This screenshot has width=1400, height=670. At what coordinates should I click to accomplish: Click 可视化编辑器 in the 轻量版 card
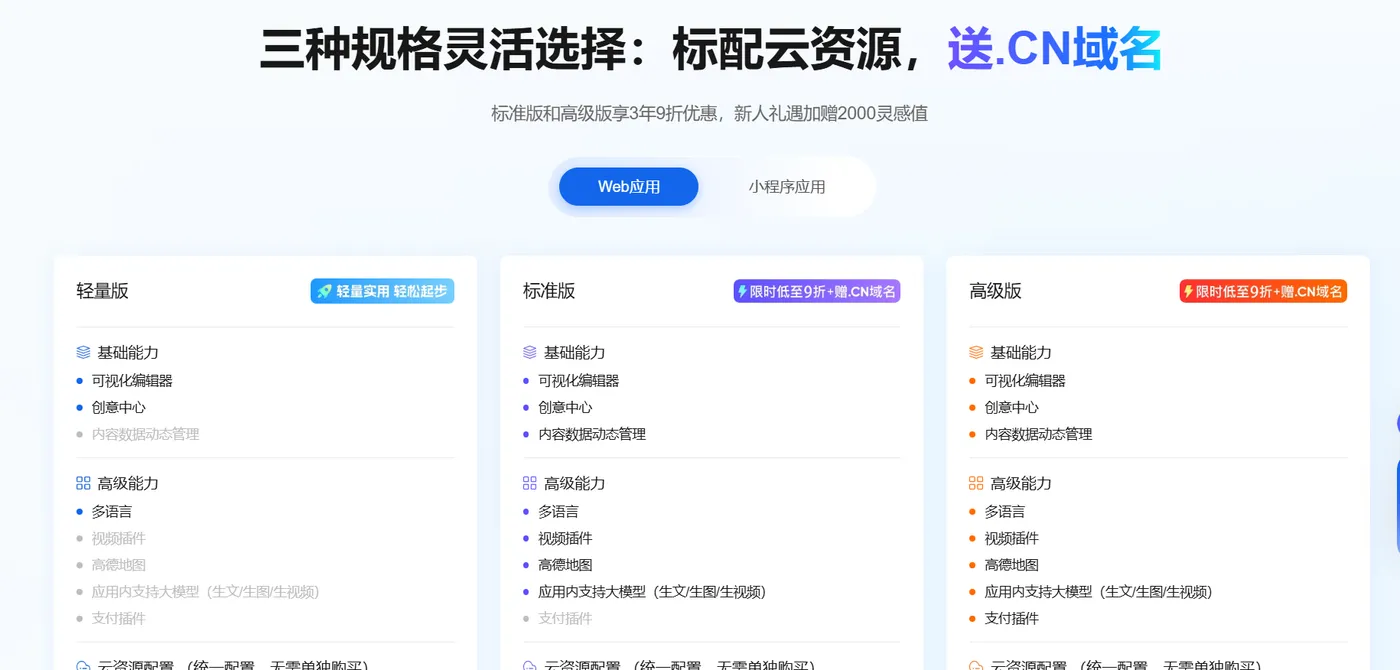pos(132,381)
